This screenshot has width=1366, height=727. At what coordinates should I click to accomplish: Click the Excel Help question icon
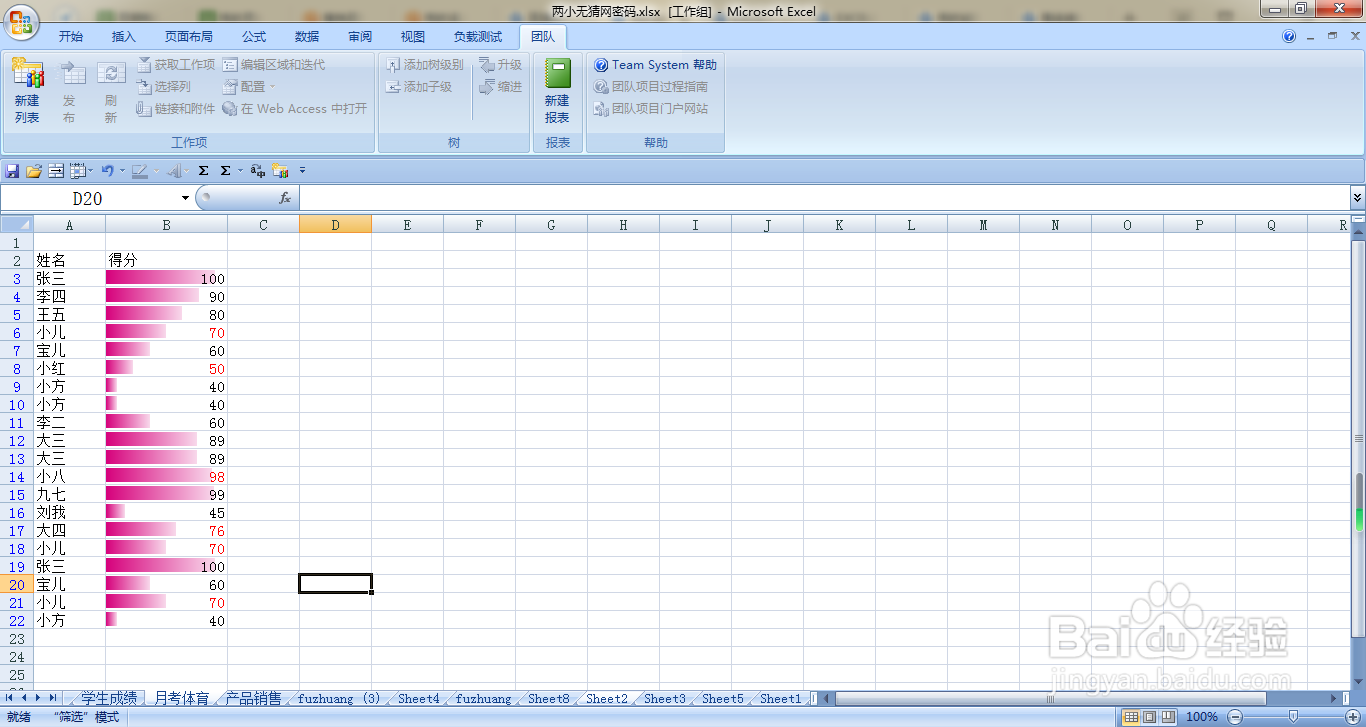pyautogui.click(x=1290, y=36)
